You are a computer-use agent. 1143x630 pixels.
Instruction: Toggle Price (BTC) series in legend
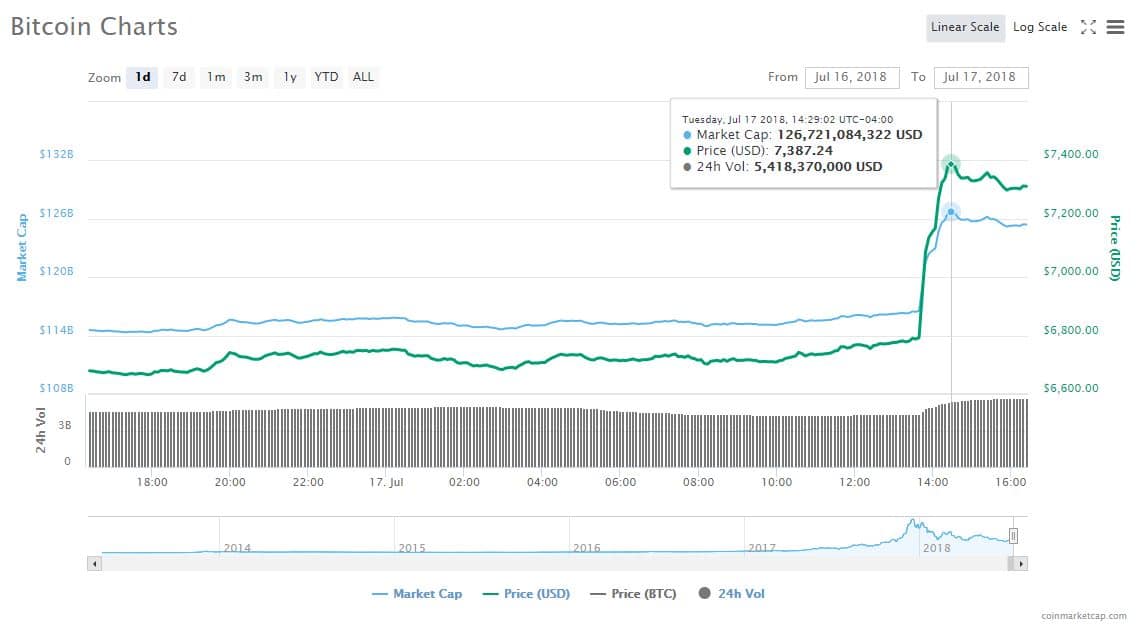pos(633,594)
